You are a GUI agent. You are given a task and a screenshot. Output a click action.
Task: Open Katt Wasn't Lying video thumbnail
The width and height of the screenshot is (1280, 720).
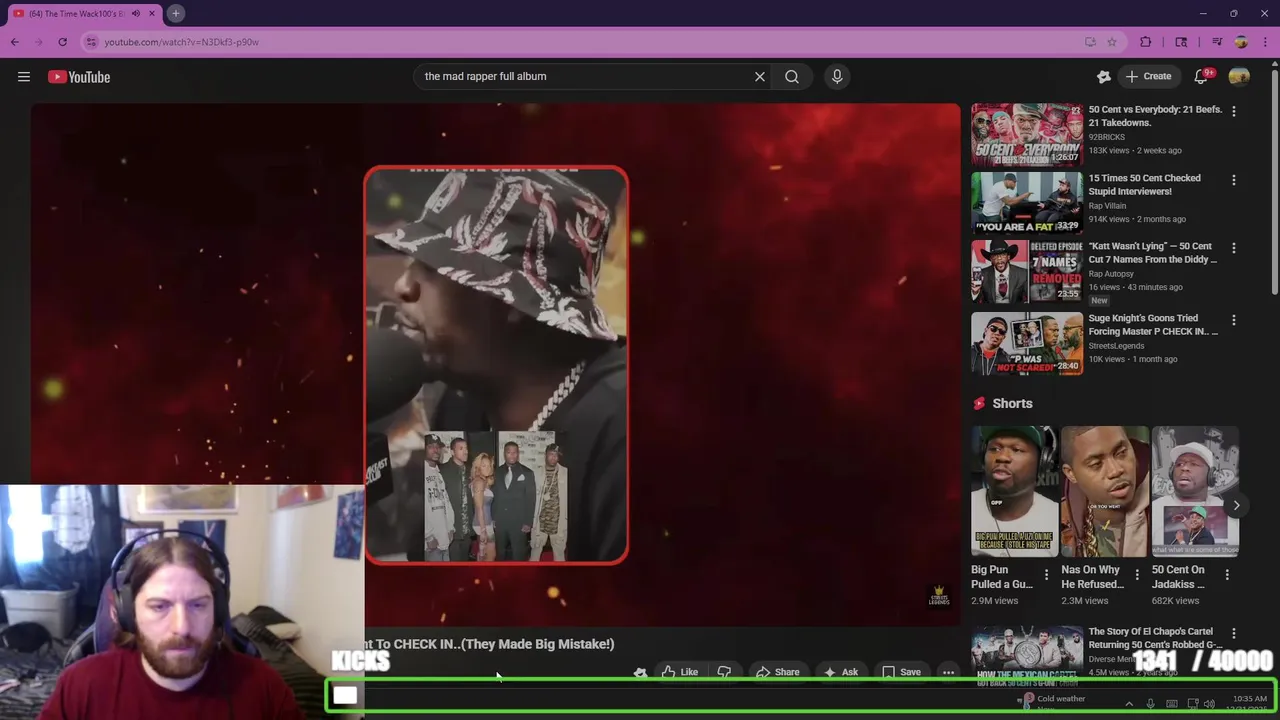pos(1027,271)
